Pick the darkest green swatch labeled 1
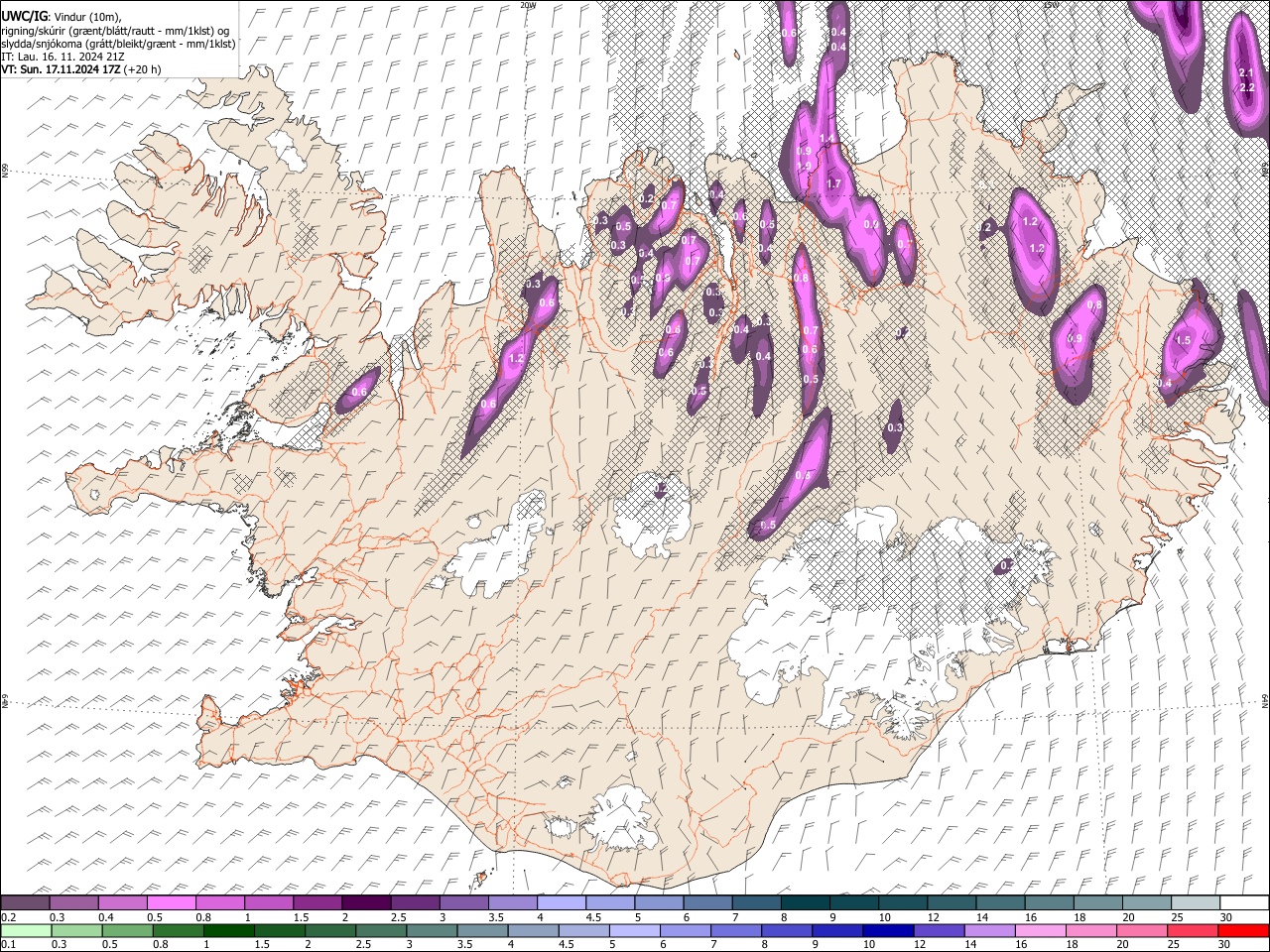Viewport: 1270px width, 952px height. [x=228, y=931]
